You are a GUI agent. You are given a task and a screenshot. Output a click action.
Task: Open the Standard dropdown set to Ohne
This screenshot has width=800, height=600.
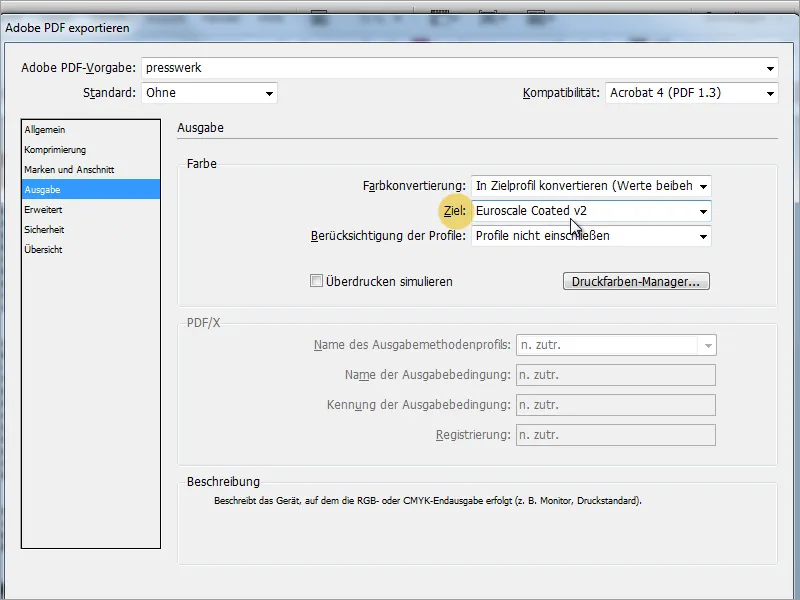point(209,93)
